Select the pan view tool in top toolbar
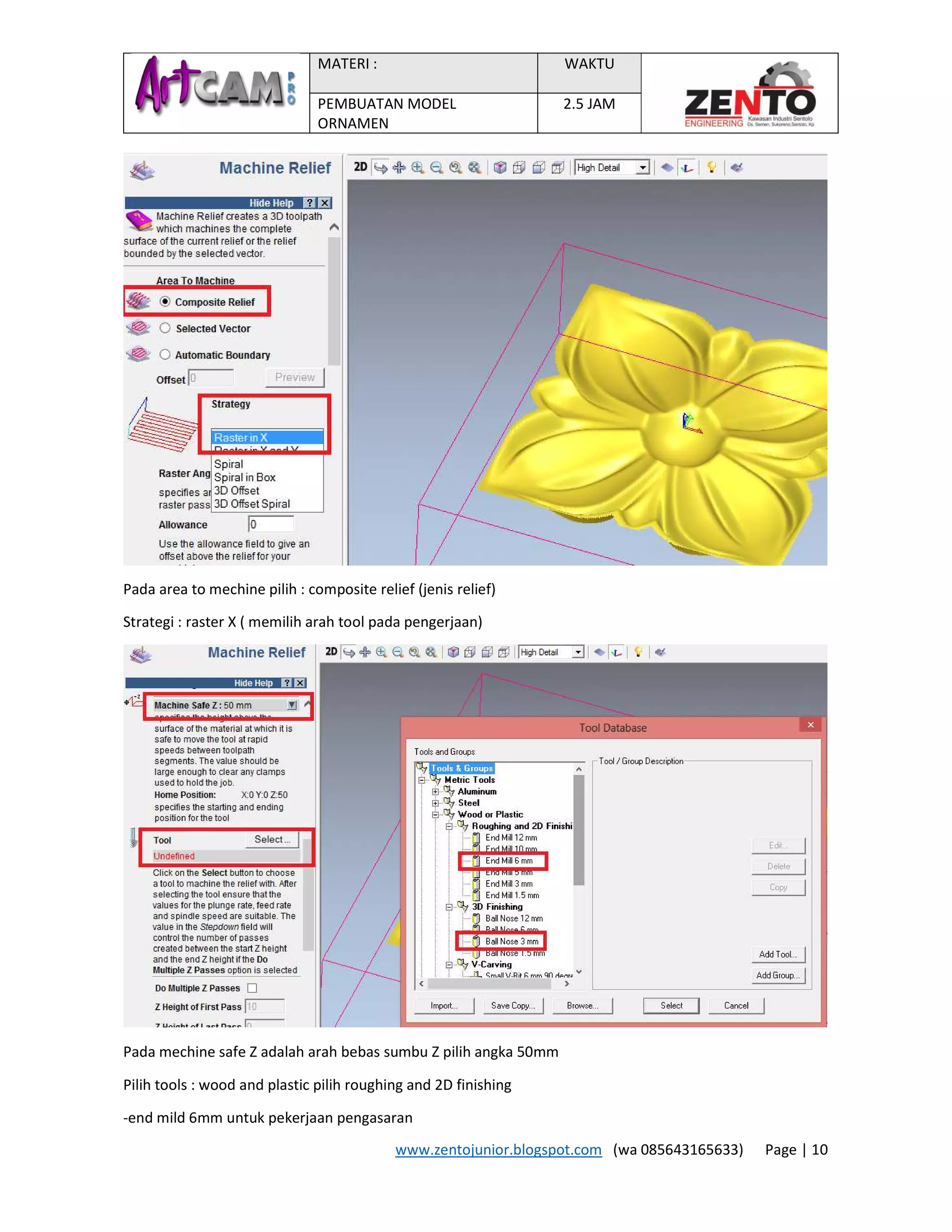This screenshot has height=1232, width=952. pos(399,167)
